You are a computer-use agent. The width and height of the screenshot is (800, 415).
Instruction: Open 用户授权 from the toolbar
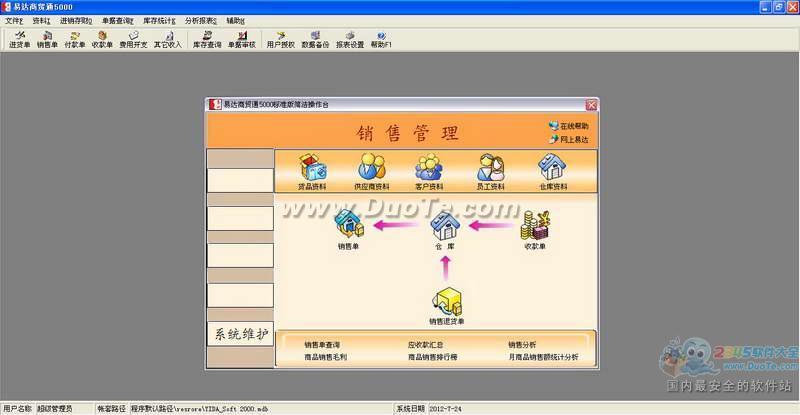pyautogui.click(x=281, y=39)
